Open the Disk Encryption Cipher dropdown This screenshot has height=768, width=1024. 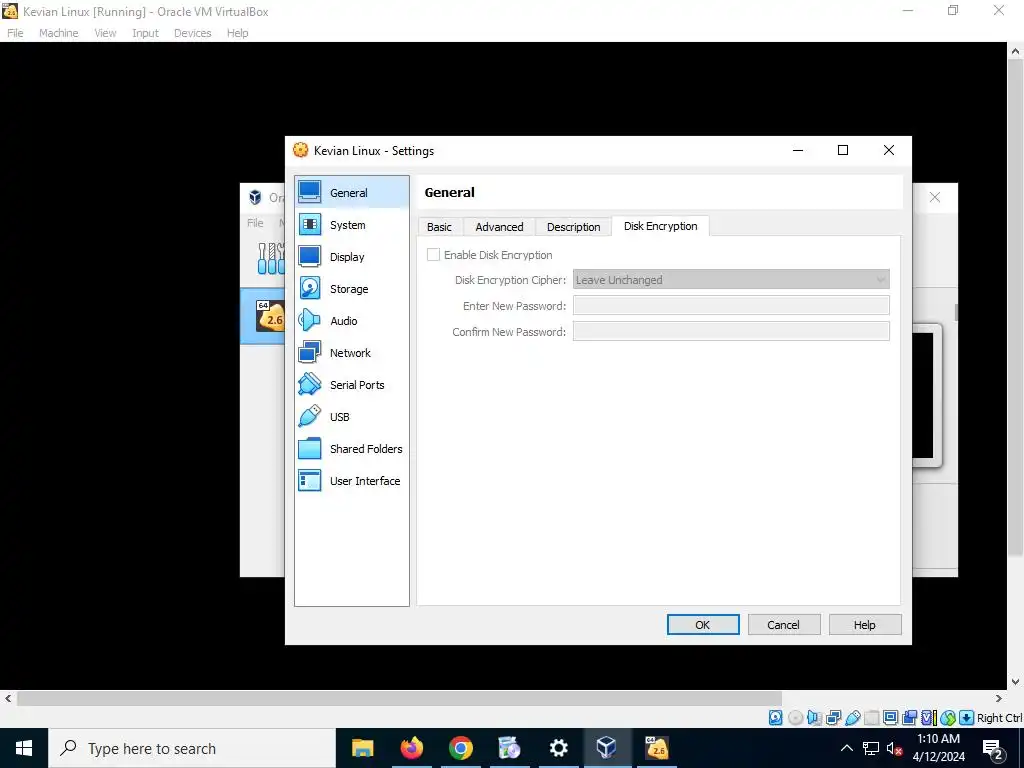click(x=731, y=280)
